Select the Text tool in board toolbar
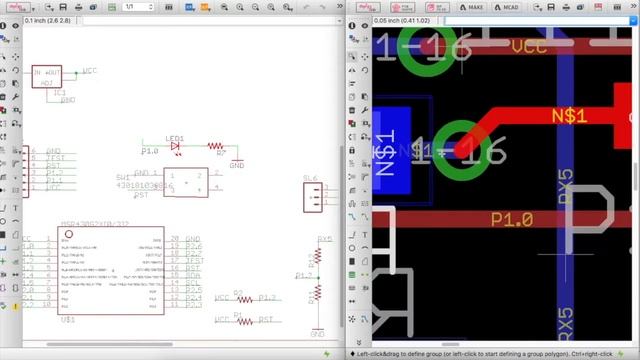 pos(365,235)
